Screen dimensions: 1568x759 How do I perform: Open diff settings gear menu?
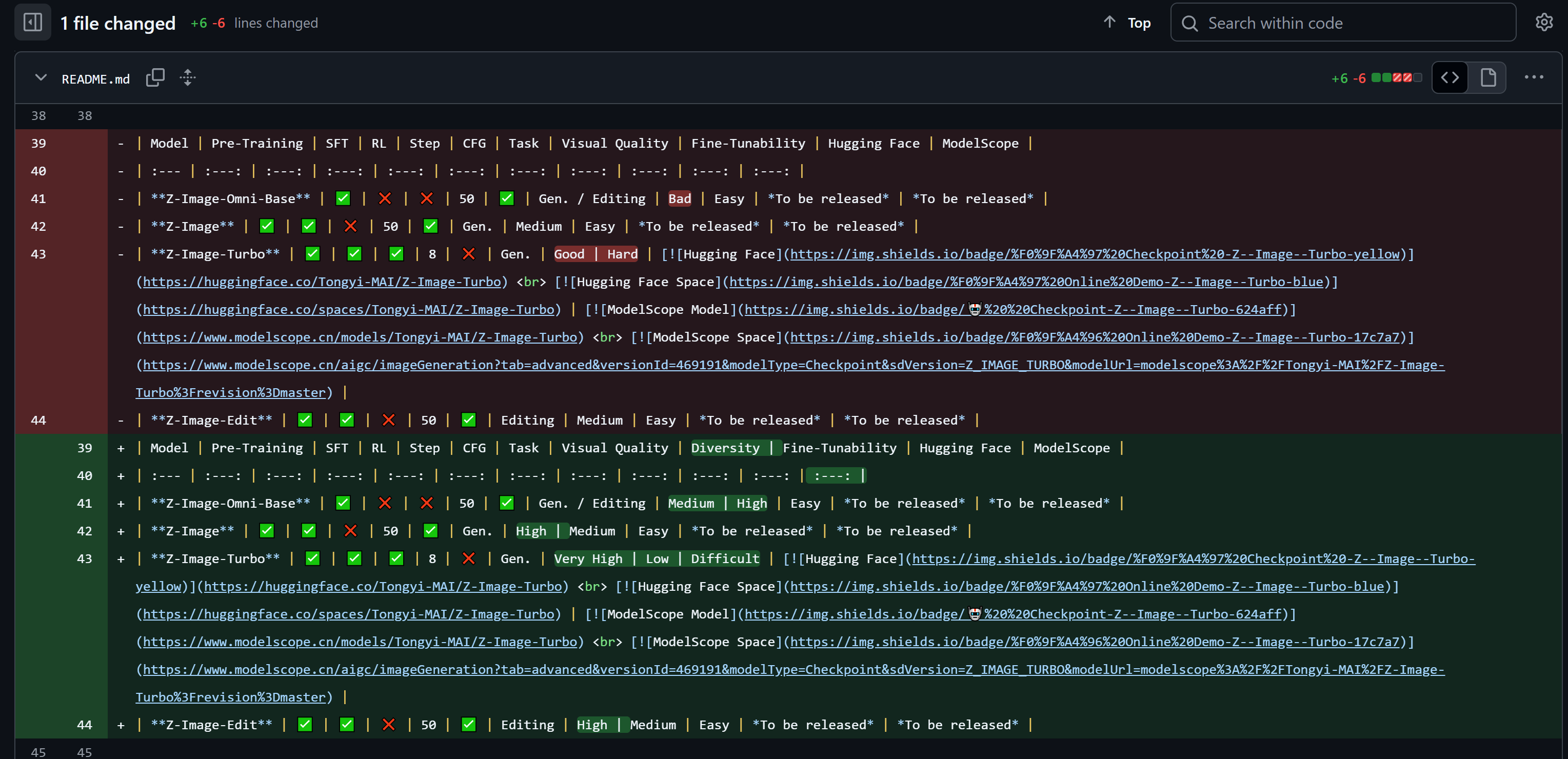tap(1544, 23)
